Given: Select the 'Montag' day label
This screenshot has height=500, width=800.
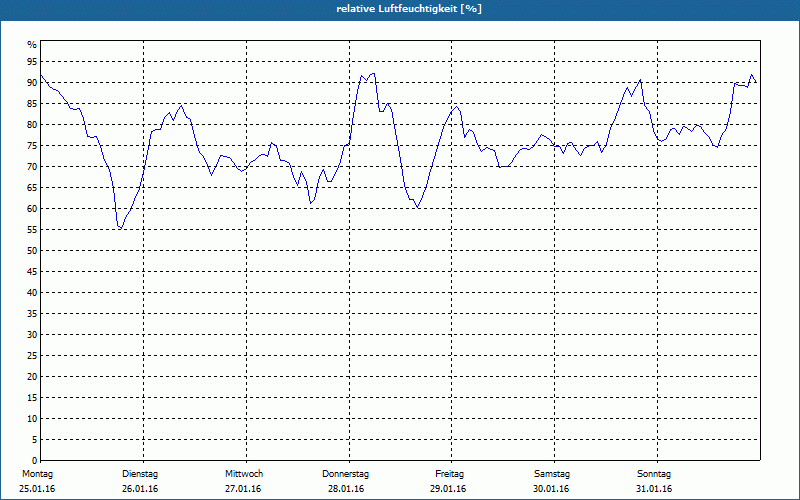Looking at the screenshot, I should point(37,474).
